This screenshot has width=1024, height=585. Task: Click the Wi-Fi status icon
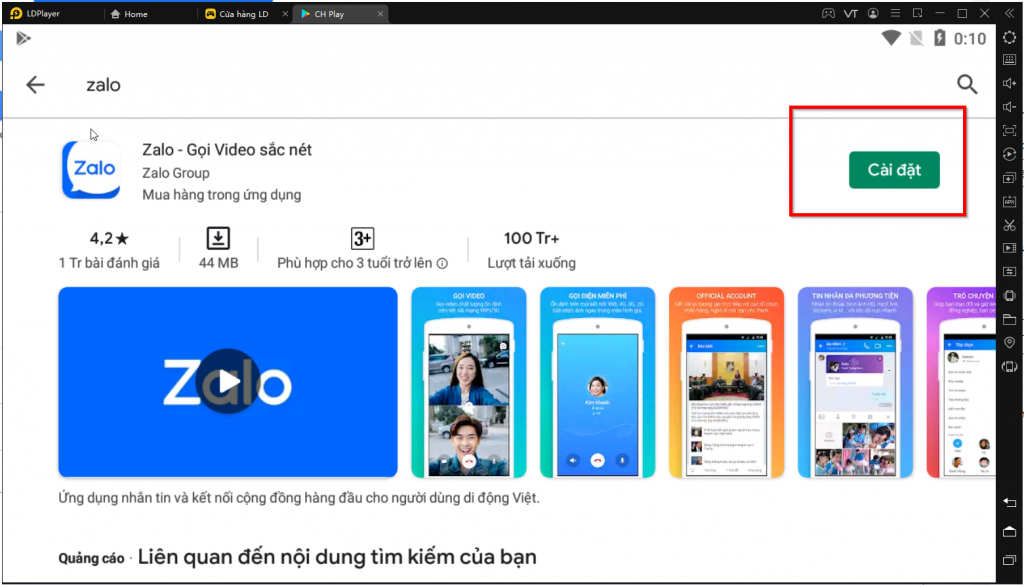click(891, 39)
